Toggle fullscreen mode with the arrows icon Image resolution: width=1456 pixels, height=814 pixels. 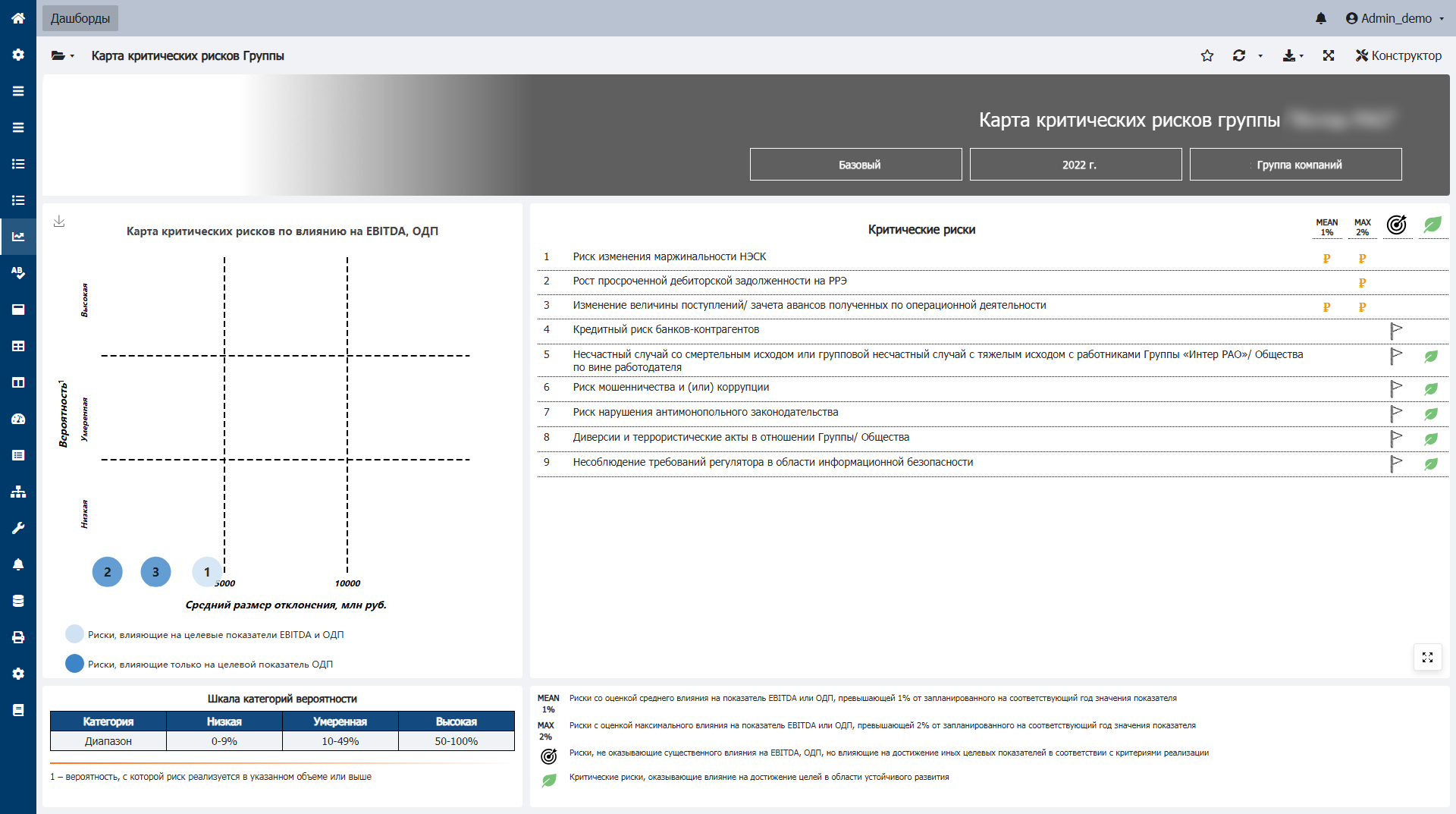[x=1329, y=55]
